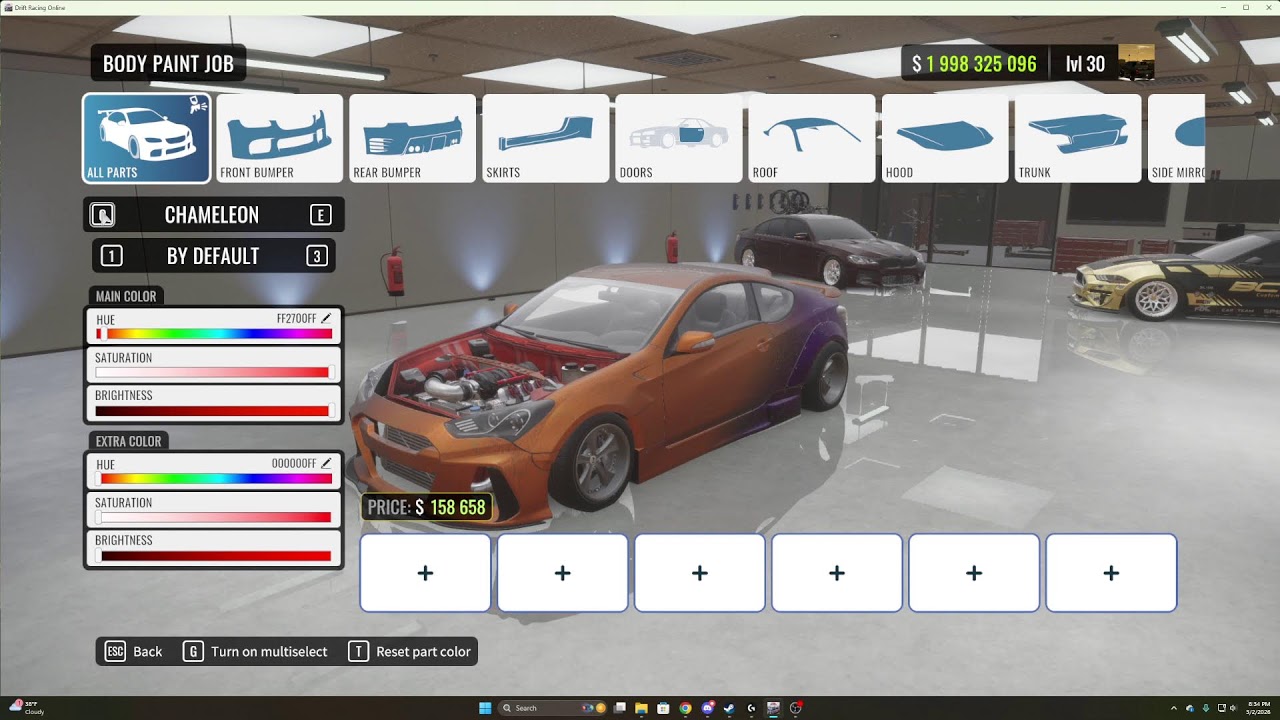Select the Side Mirrors part tile
This screenshot has width=1280, height=720.
click(x=1176, y=138)
